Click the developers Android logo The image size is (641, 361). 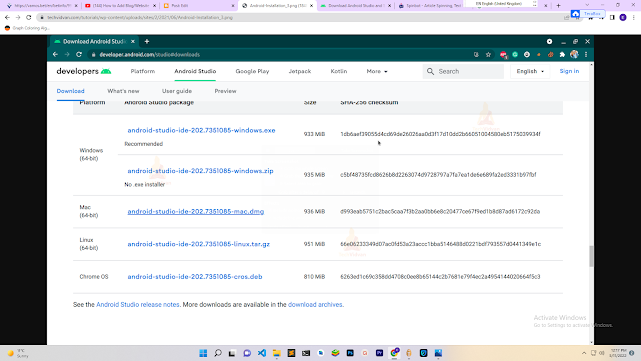tap(84, 71)
